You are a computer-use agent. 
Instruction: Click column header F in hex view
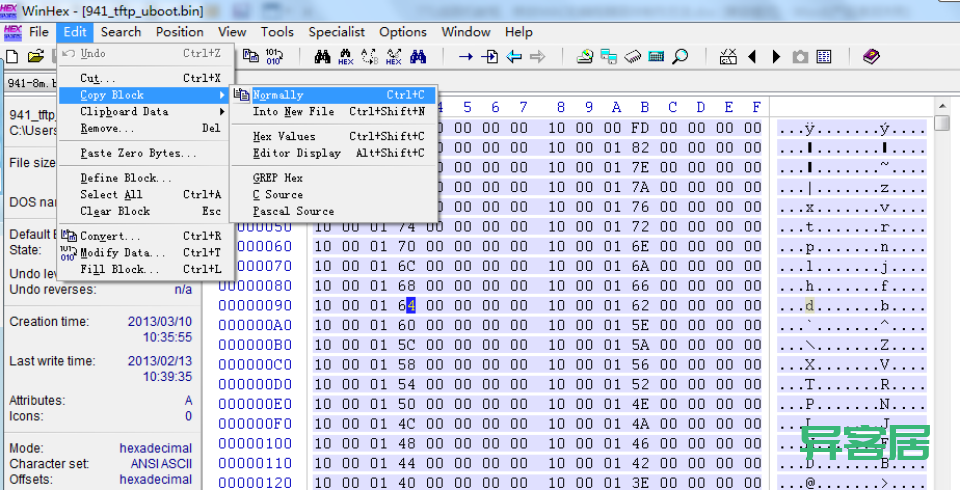pyautogui.click(x=757, y=107)
